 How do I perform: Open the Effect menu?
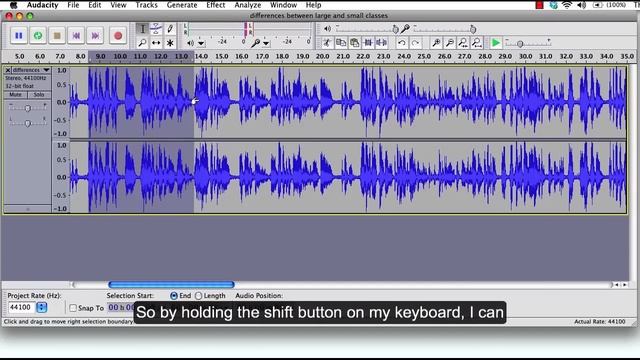(x=216, y=5)
